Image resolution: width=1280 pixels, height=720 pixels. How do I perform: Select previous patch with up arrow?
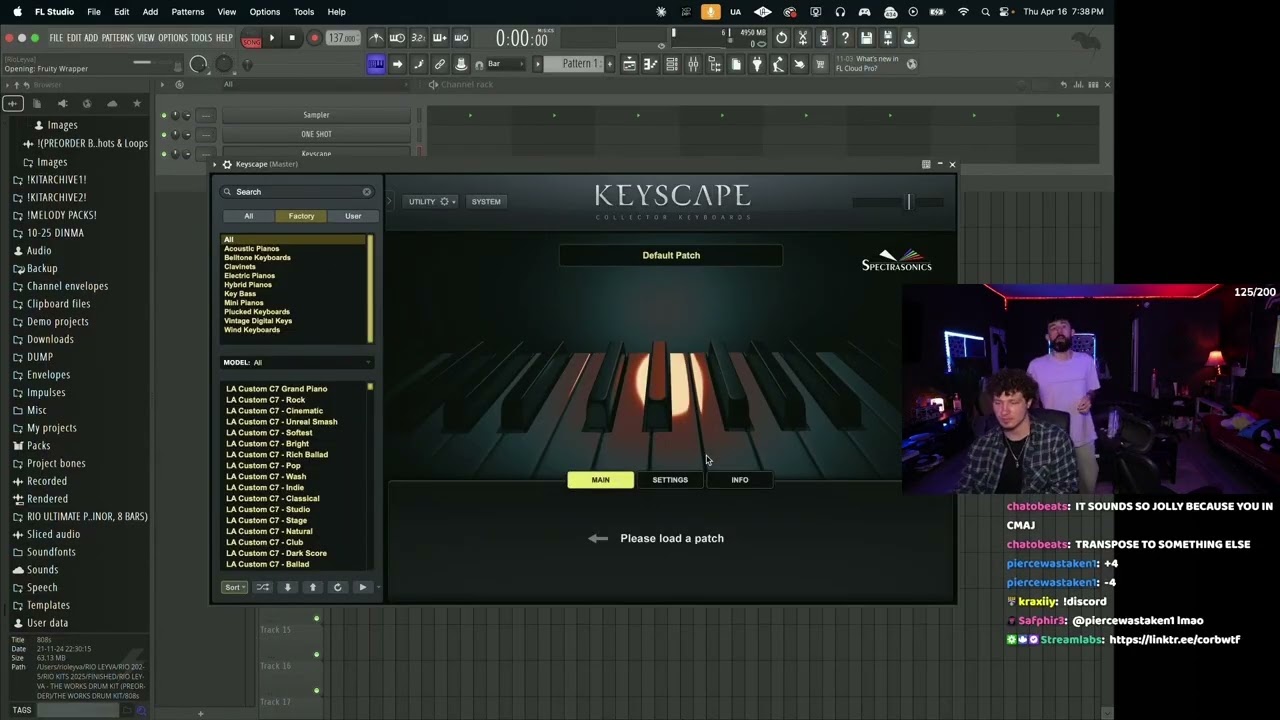tap(312, 587)
